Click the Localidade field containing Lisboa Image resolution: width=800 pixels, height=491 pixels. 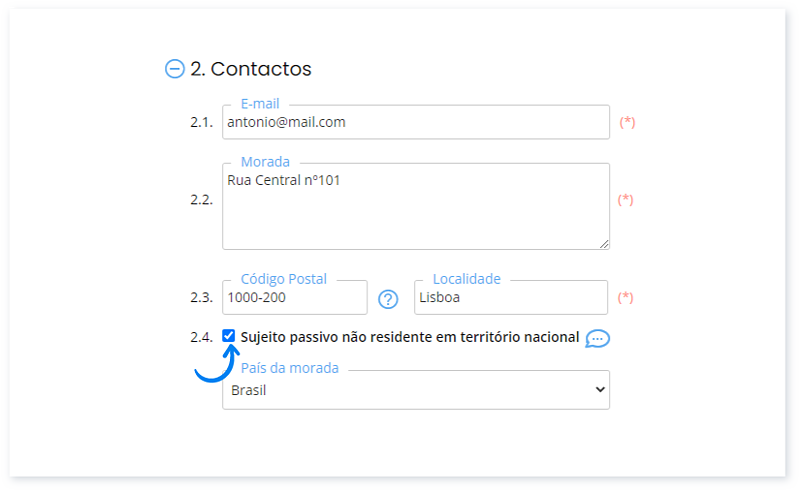click(510, 298)
